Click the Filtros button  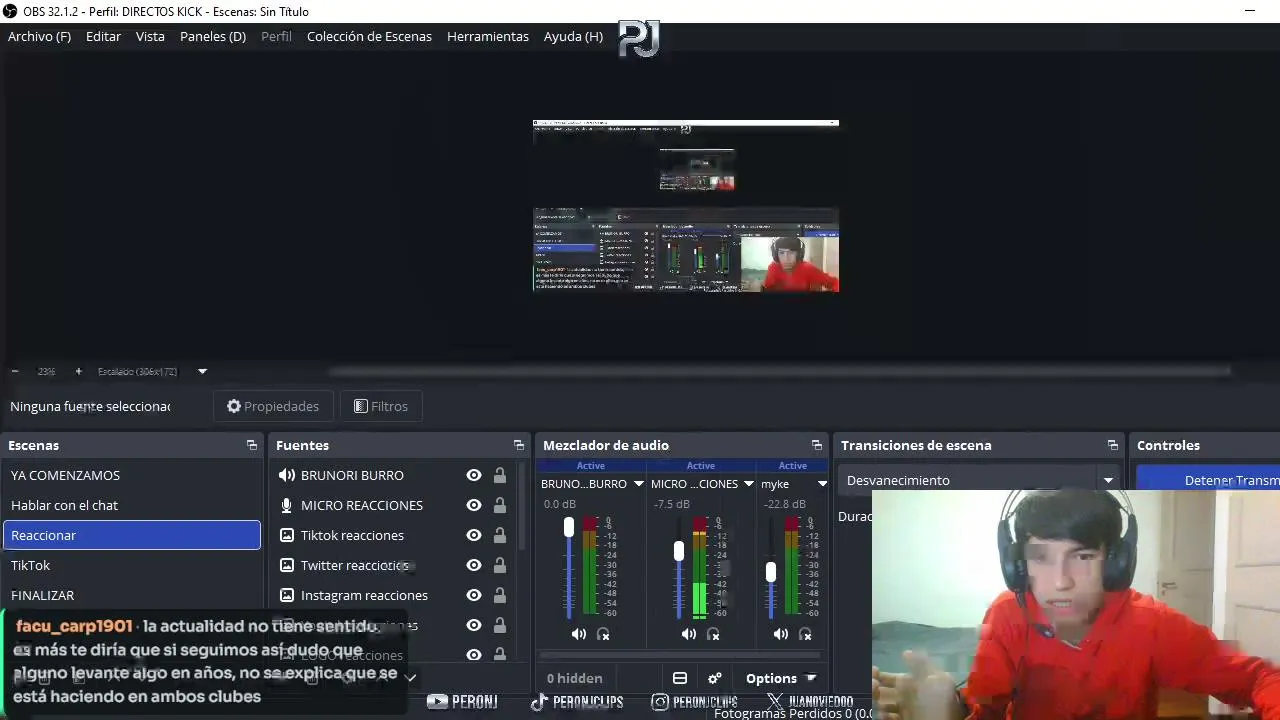(x=381, y=406)
